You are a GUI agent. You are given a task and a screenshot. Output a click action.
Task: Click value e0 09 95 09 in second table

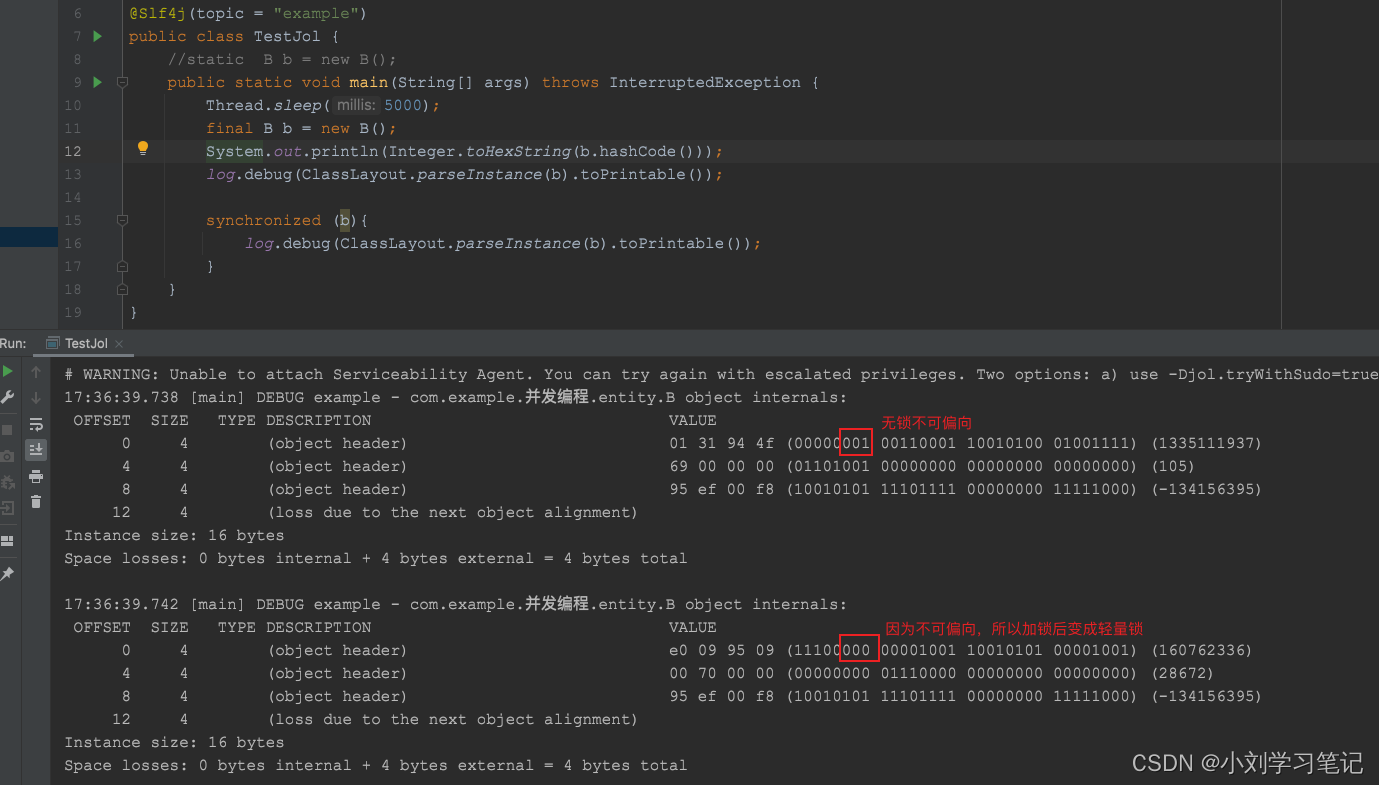pos(721,650)
